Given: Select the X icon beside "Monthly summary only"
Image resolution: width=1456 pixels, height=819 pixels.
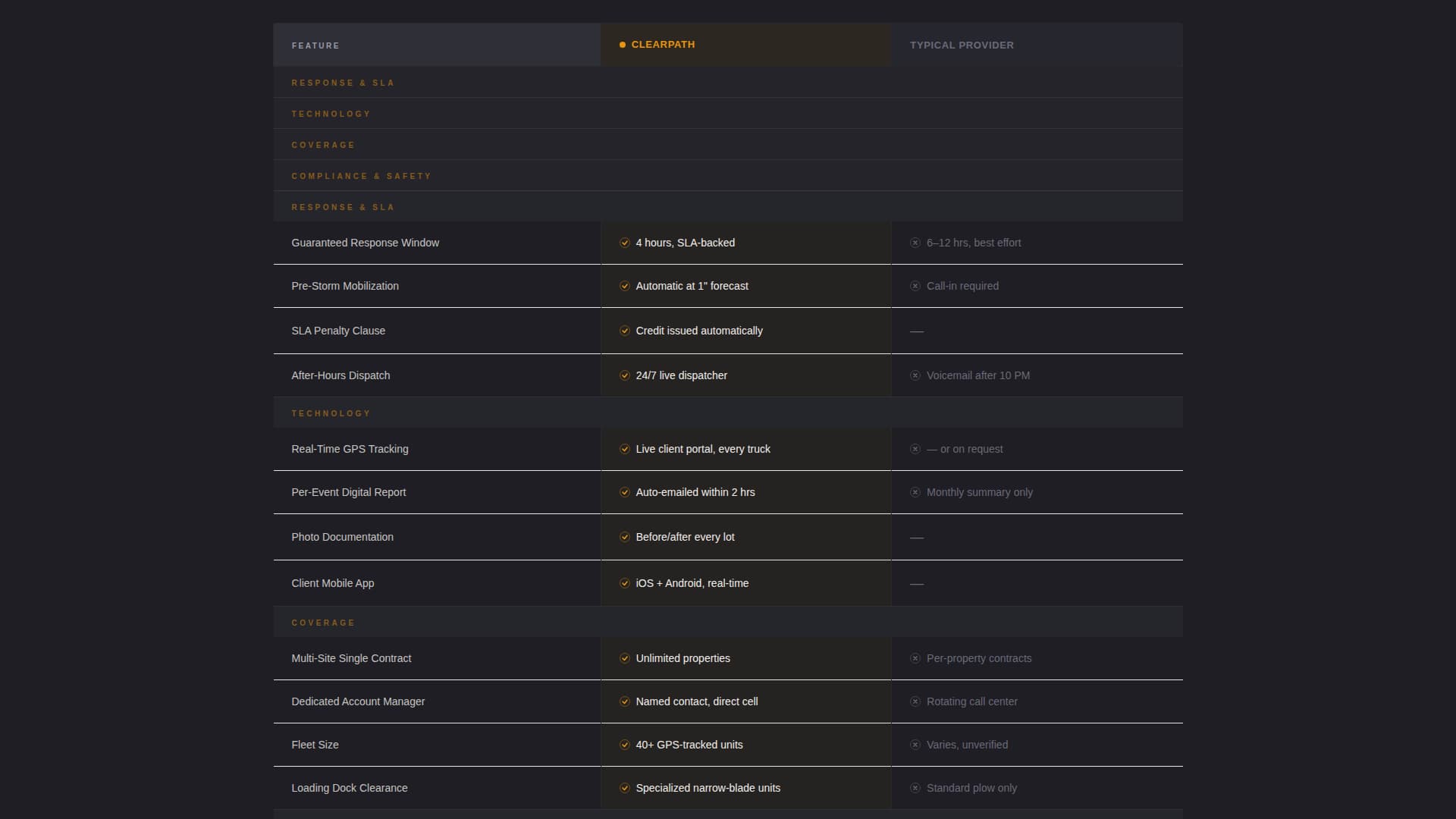Looking at the screenshot, I should [x=915, y=492].
